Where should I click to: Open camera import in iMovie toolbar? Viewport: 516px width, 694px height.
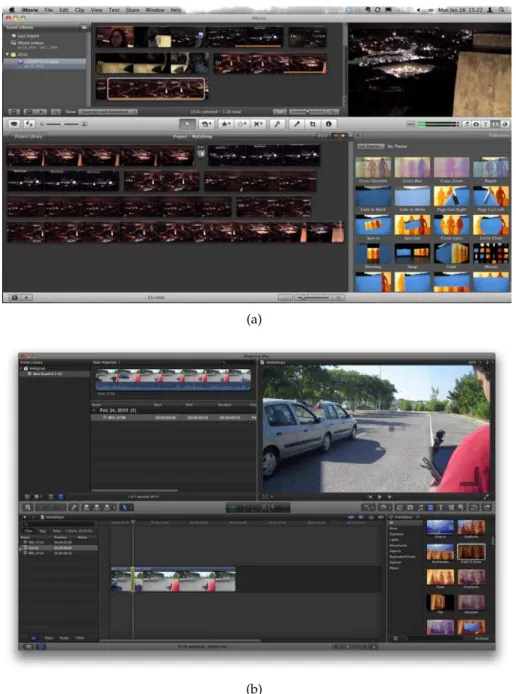pyautogui.click(x=14, y=124)
